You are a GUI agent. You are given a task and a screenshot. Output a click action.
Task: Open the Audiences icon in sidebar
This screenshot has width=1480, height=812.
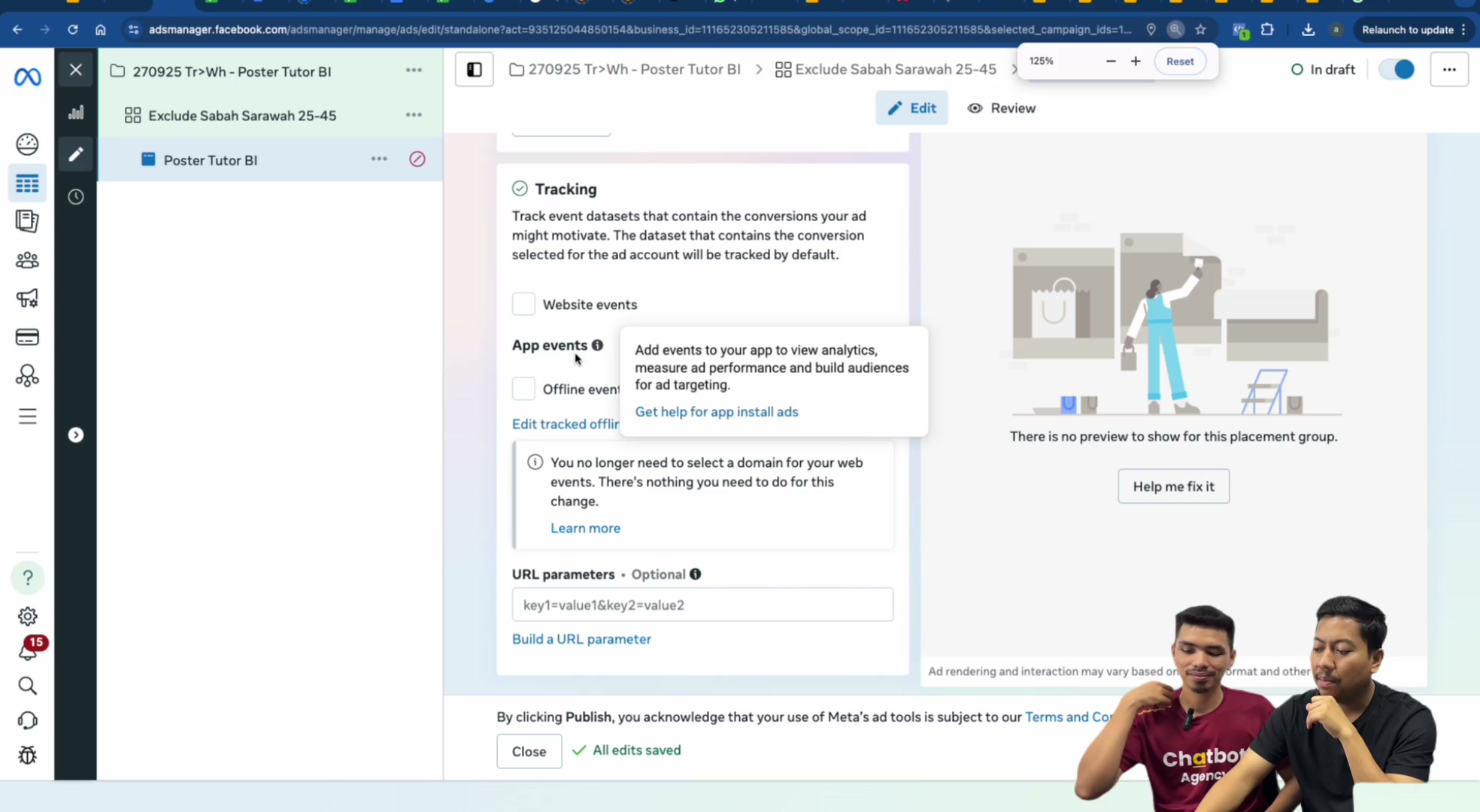pos(27,260)
